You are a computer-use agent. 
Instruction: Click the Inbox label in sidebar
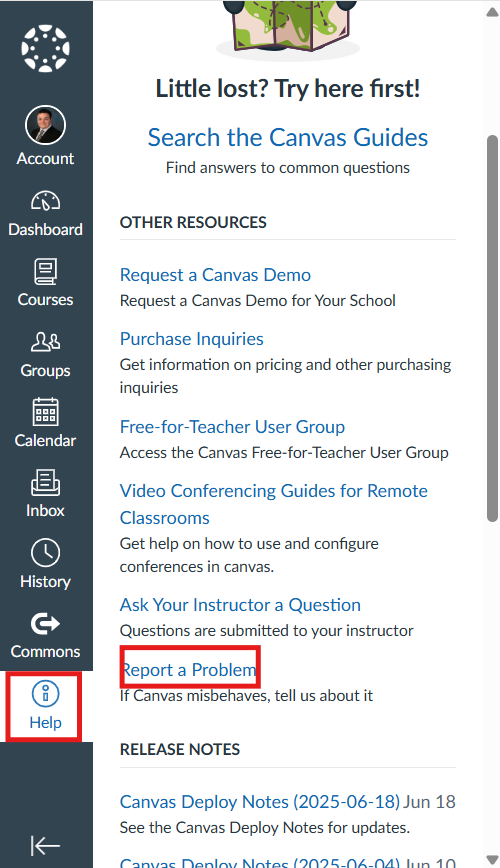point(45,510)
